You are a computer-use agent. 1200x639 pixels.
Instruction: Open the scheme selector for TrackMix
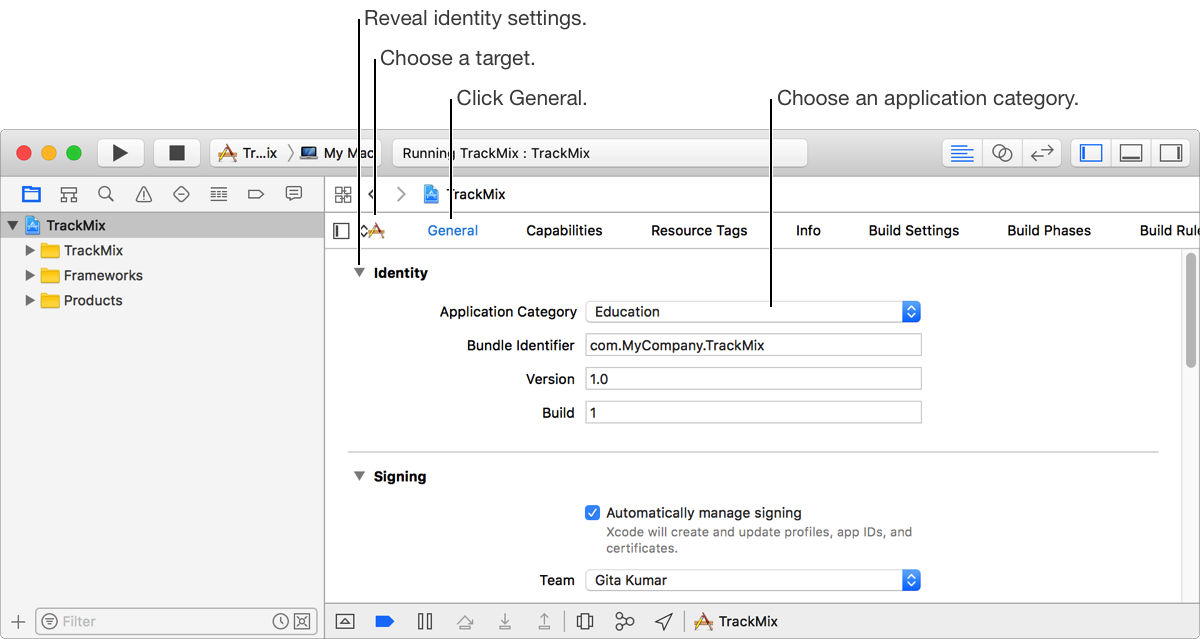248,153
